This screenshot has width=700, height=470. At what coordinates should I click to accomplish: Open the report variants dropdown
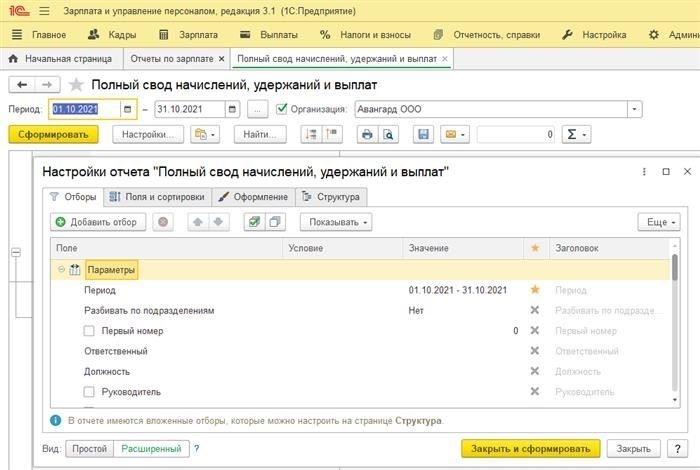click(x=205, y=134)
